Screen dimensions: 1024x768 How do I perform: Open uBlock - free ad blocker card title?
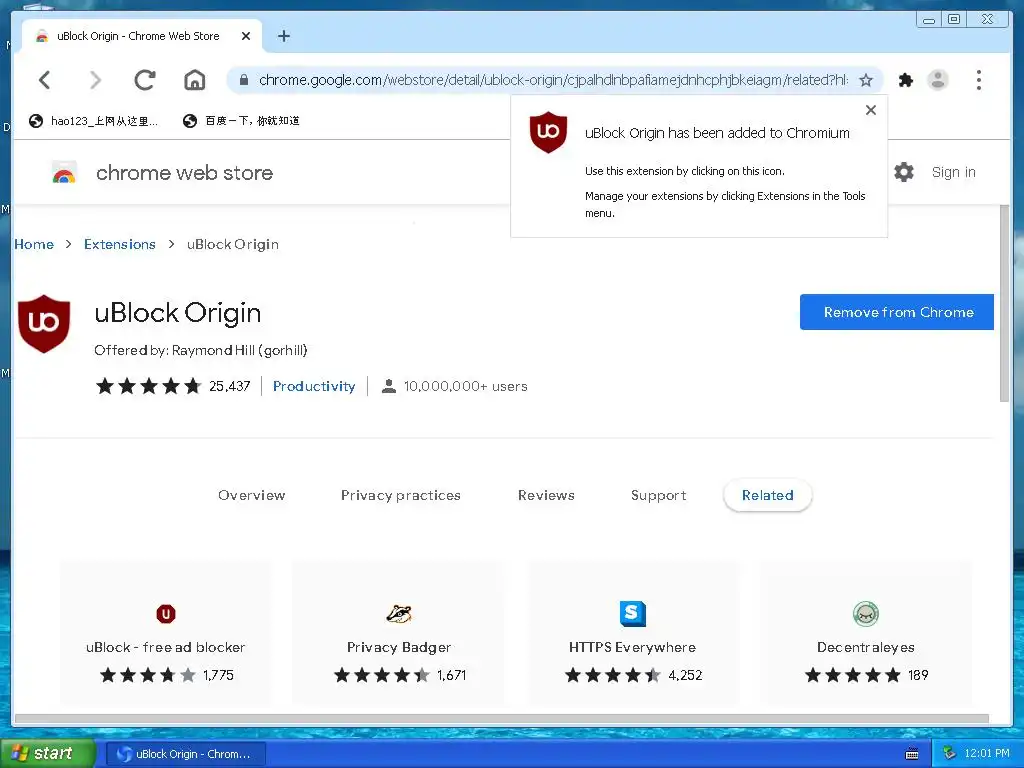click(166, 647)
